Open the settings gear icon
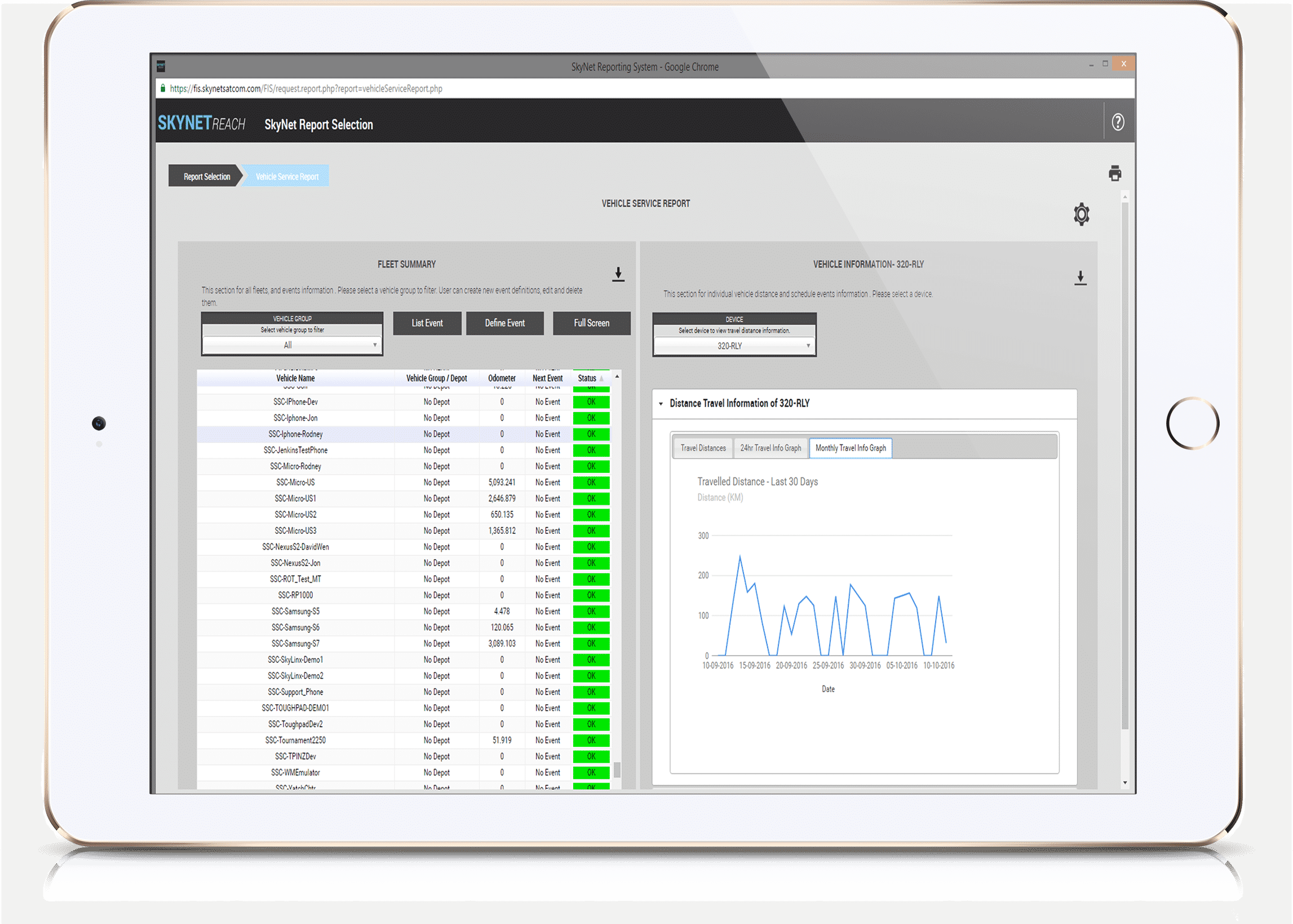 1081,214
